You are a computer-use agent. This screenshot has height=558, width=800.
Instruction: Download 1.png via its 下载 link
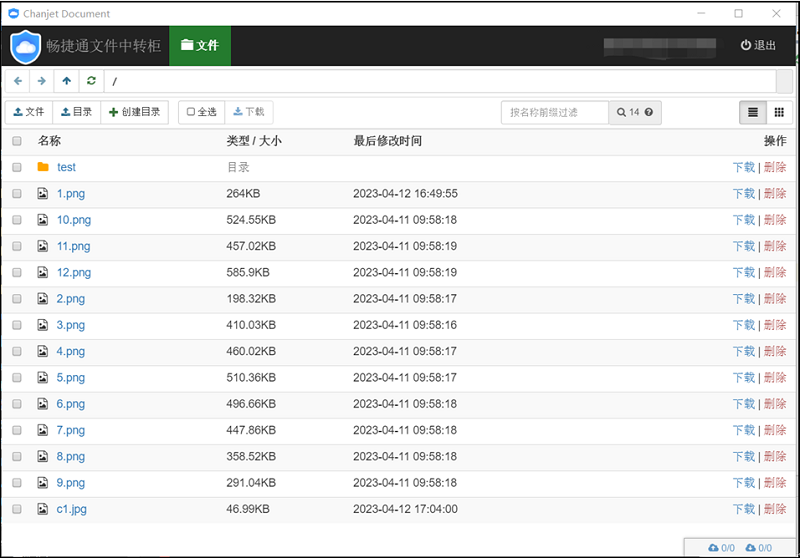(x=743, y=194)
